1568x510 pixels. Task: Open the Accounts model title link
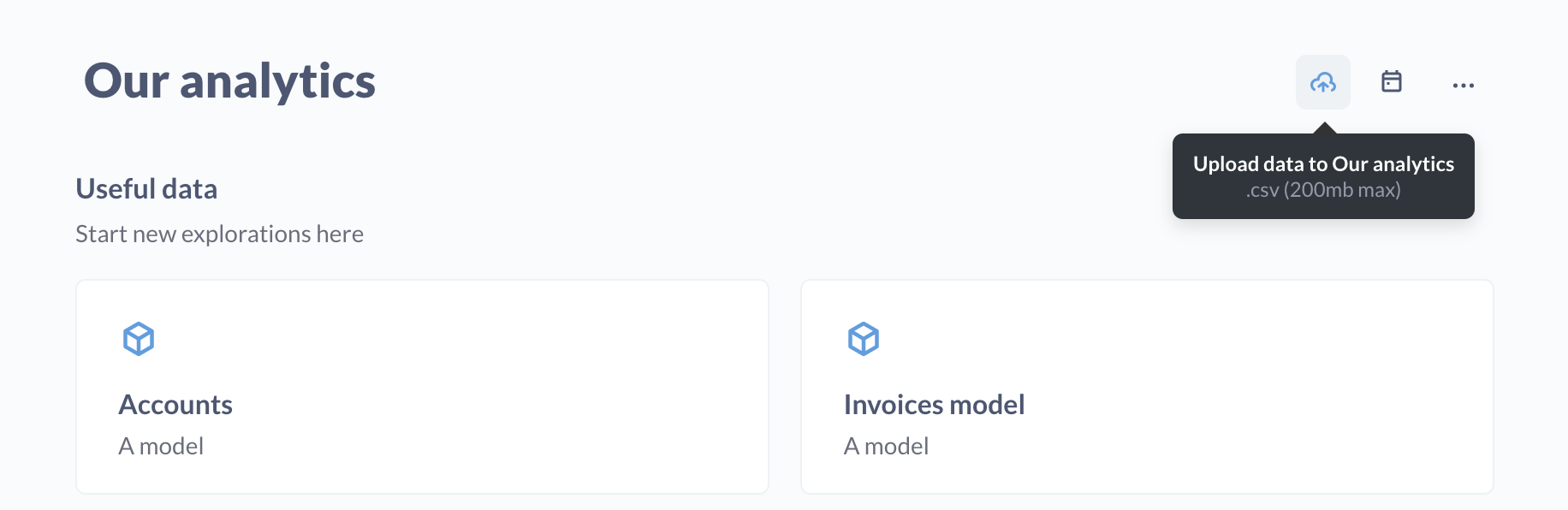point(175,405)
